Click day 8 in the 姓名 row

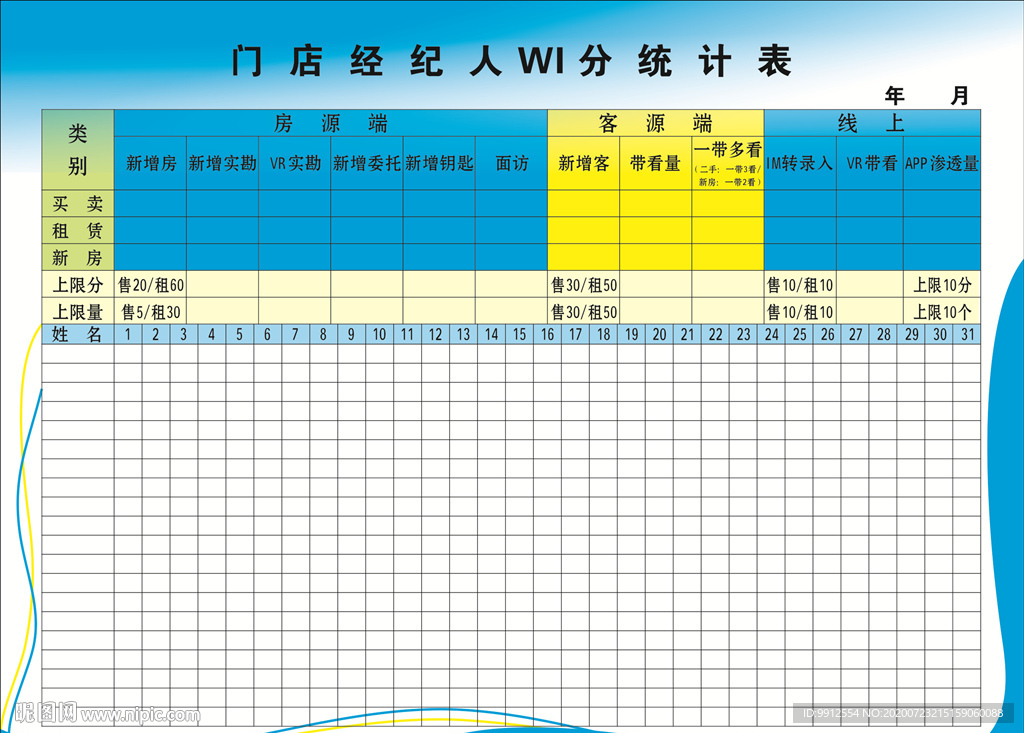pos(323,334)
